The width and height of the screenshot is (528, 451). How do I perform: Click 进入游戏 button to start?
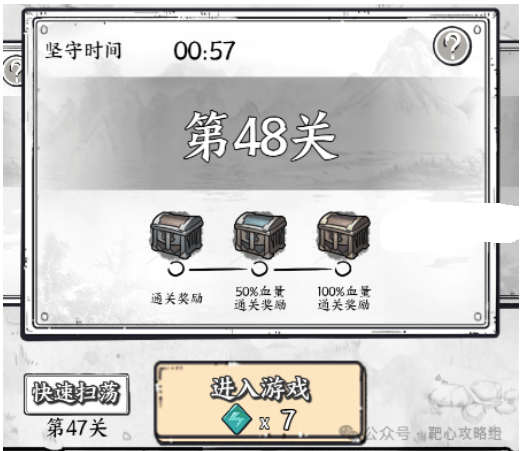click(x=260, y=402)
